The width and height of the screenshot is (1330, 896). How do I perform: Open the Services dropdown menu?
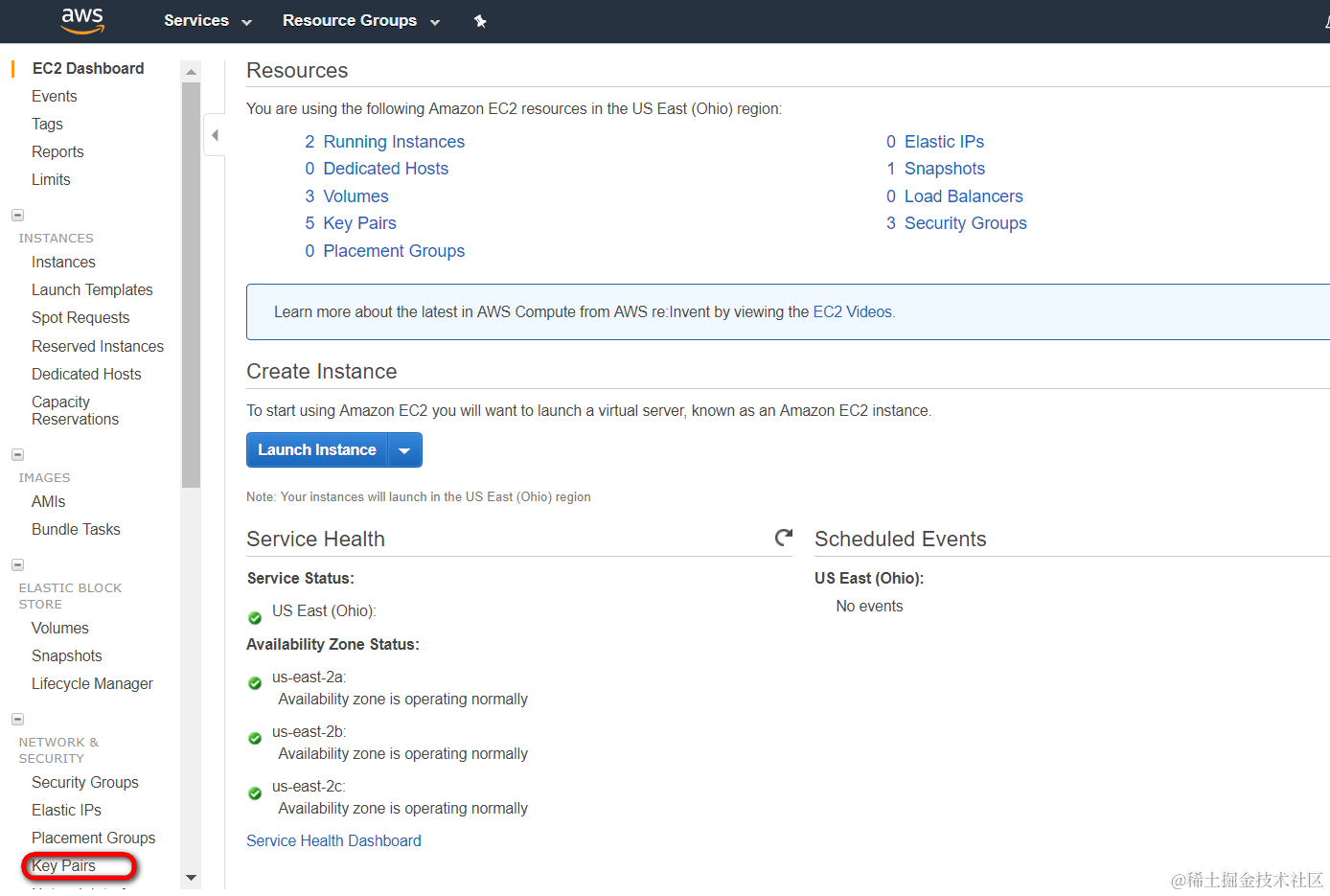pos(207,21)
